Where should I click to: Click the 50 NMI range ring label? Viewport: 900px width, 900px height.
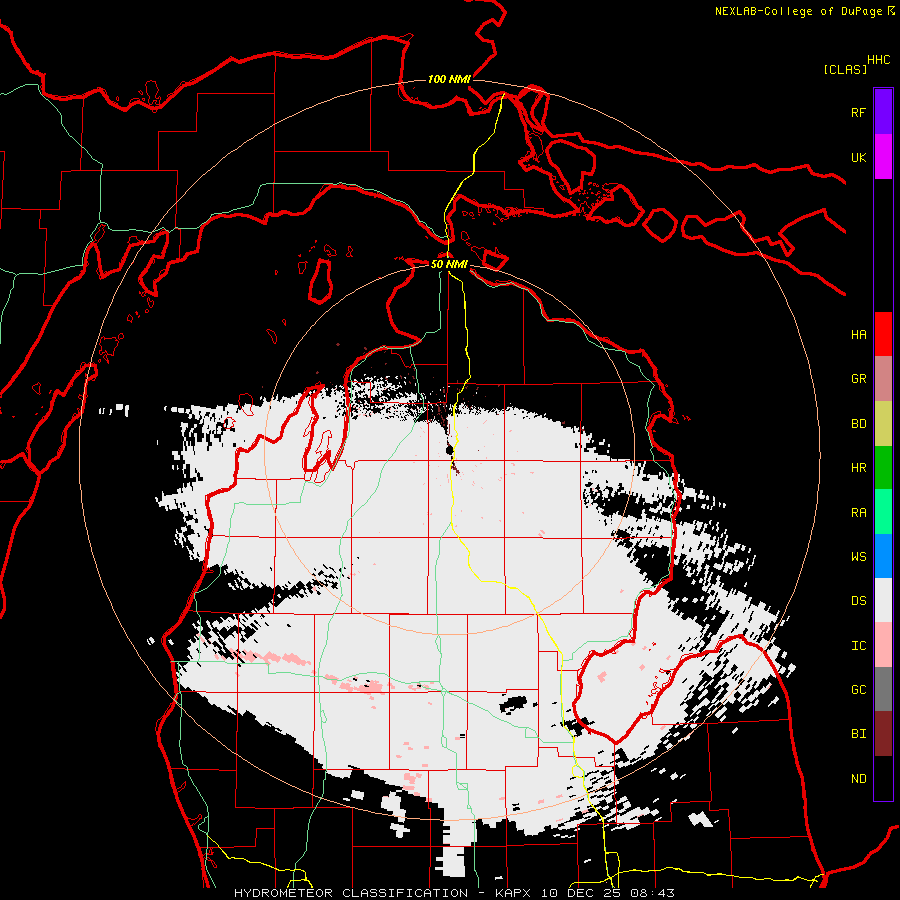449,264
